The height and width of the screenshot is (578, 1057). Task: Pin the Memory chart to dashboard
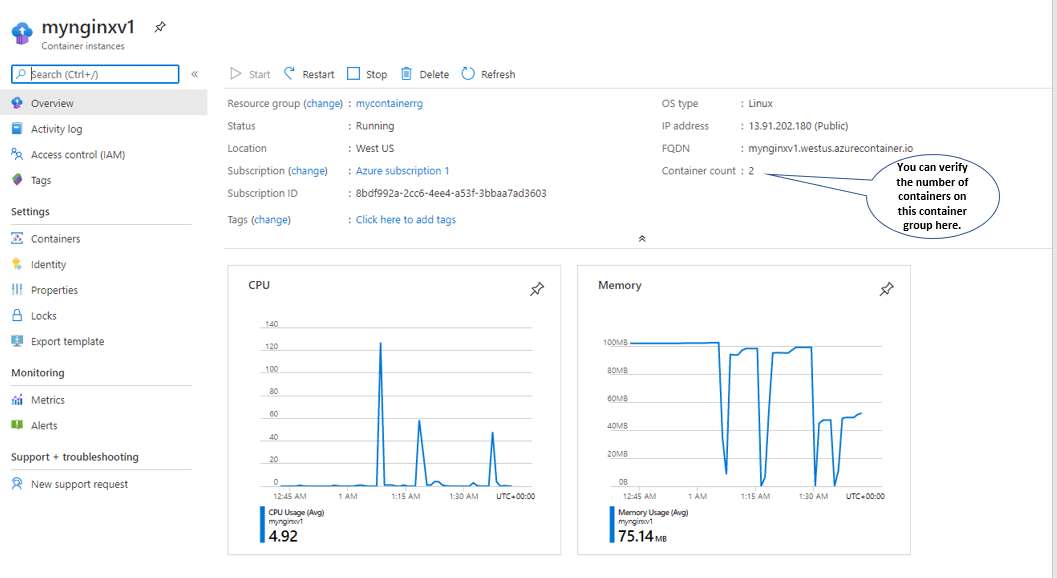click(x=886, y=289)
